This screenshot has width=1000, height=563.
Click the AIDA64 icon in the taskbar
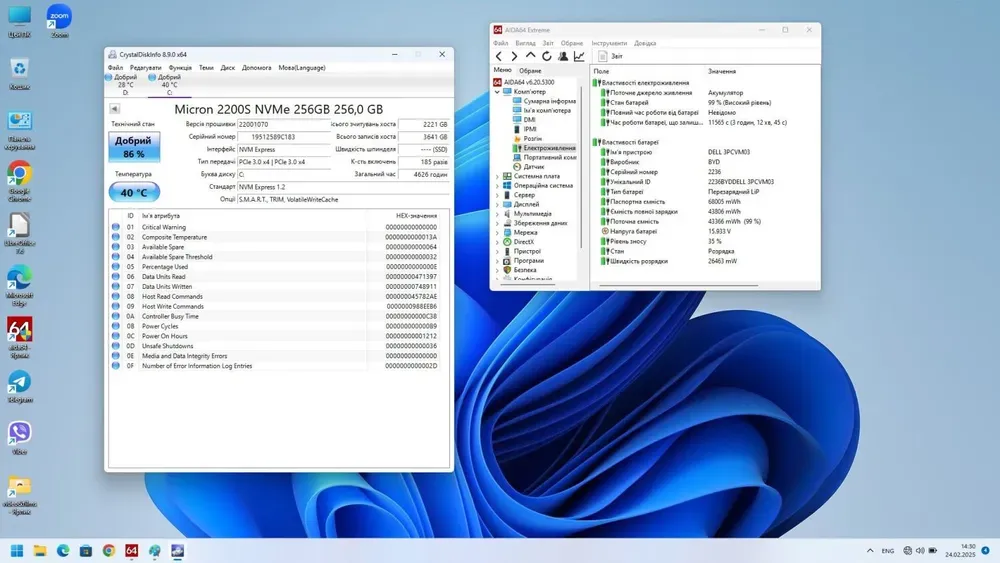click(132, 550)
